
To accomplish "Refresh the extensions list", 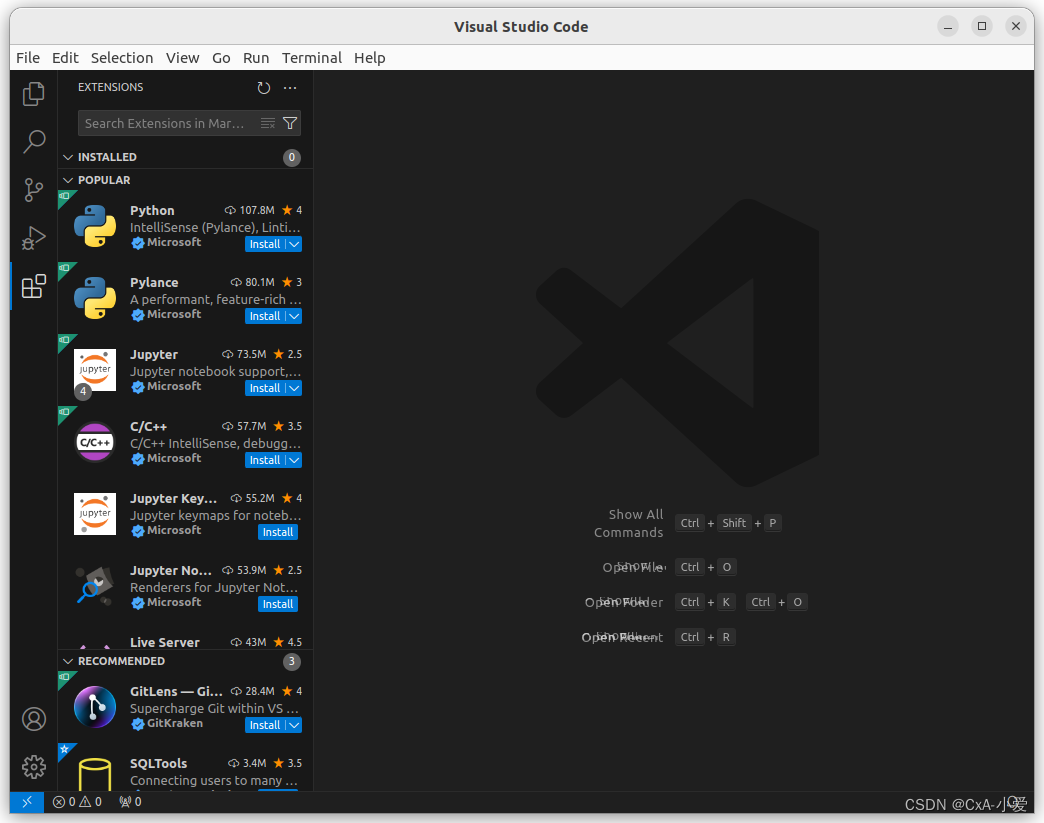I will pyautogui.click(x=264, y=88).
